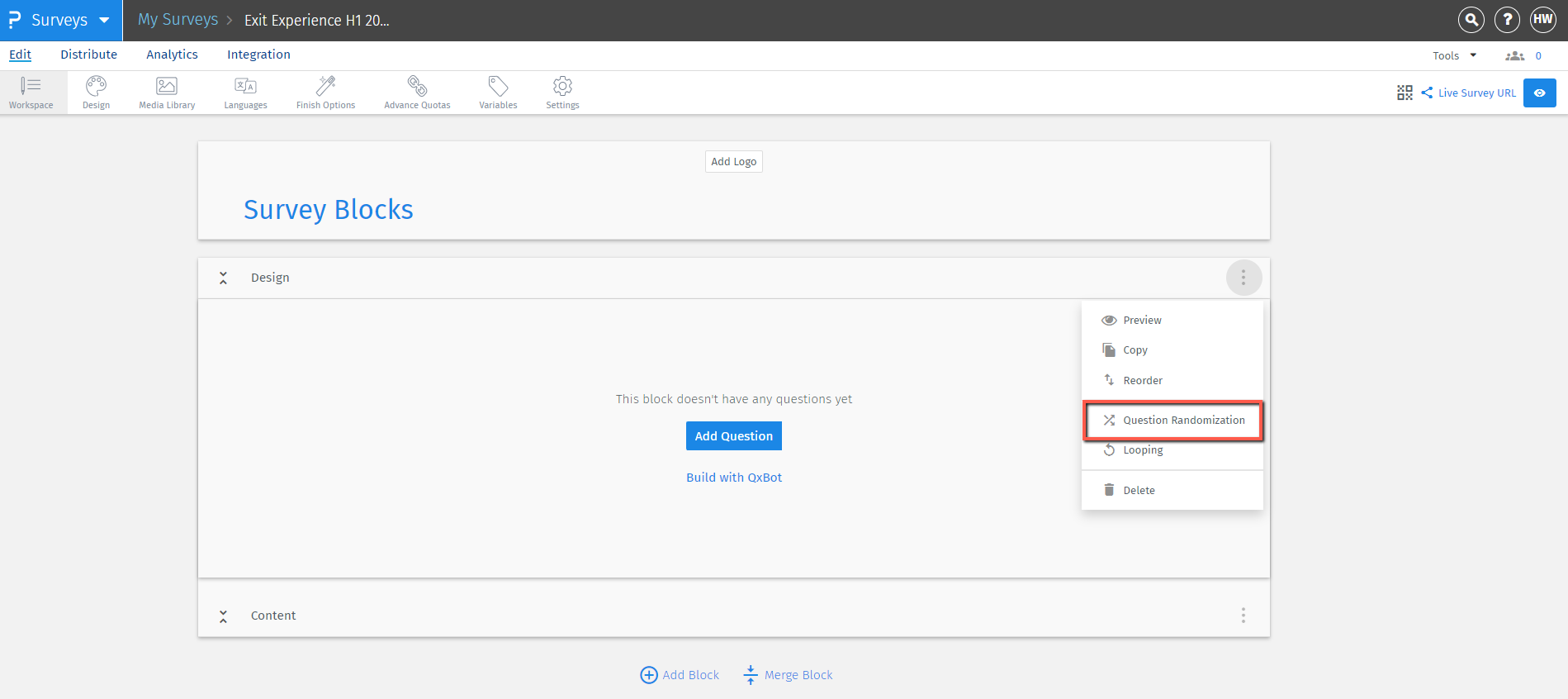
Task: Click the Add Logo button
Action: point(734,161)
